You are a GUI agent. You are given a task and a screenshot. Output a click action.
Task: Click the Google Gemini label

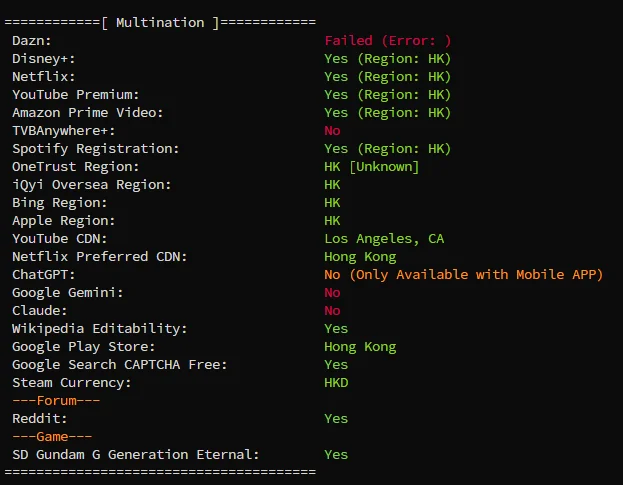click(68, 293)
